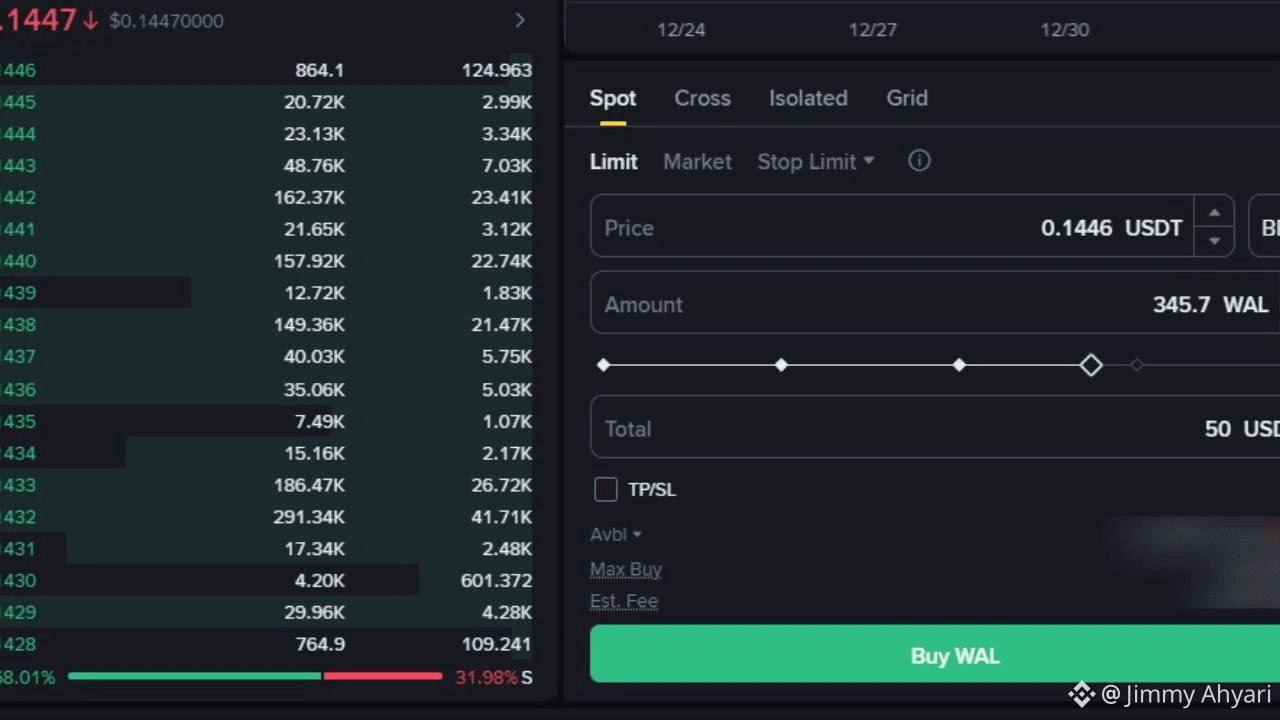This screenshot has height=720, width=1280.
Task: Click the second diamond marker on amount slider
Action: 781,365
